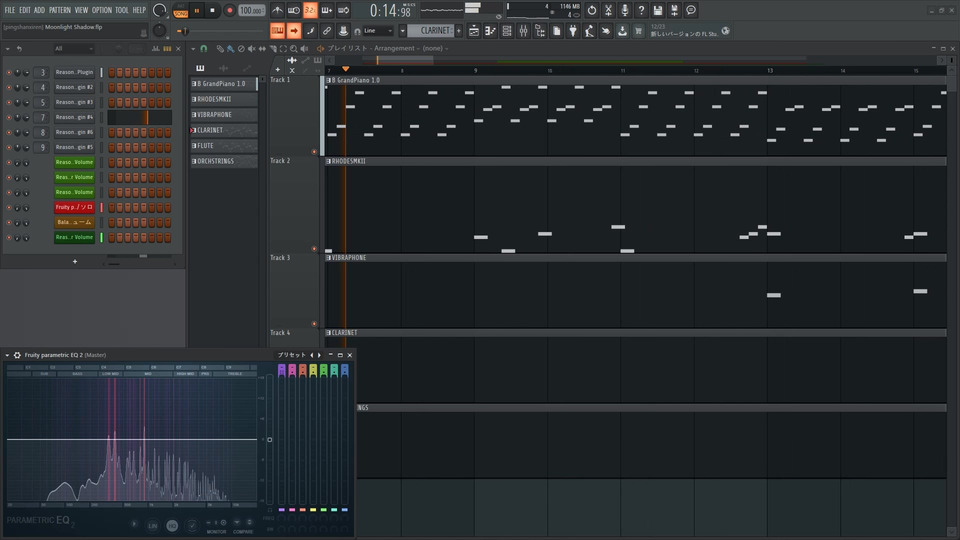Open Fruity parametric EQ 2 menu arrow
Screen dimensions: 960x540
point(7,355)
